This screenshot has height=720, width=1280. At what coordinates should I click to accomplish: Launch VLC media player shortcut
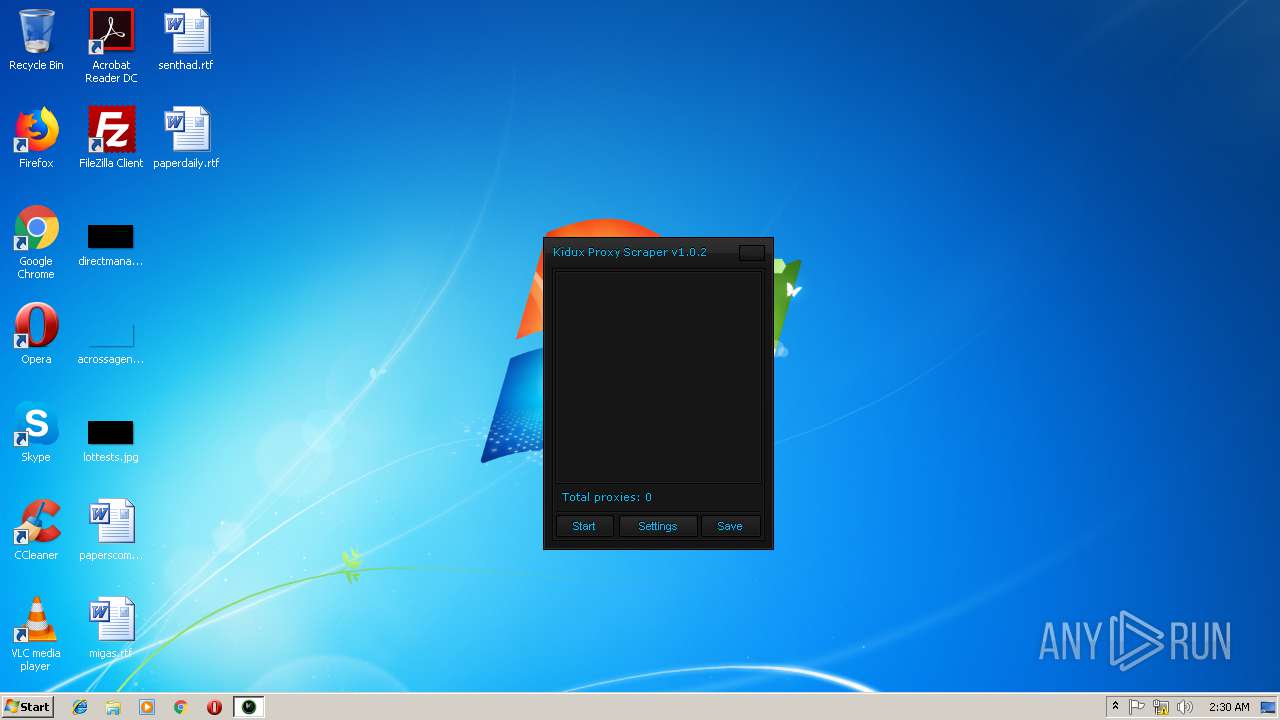[36, 634]
